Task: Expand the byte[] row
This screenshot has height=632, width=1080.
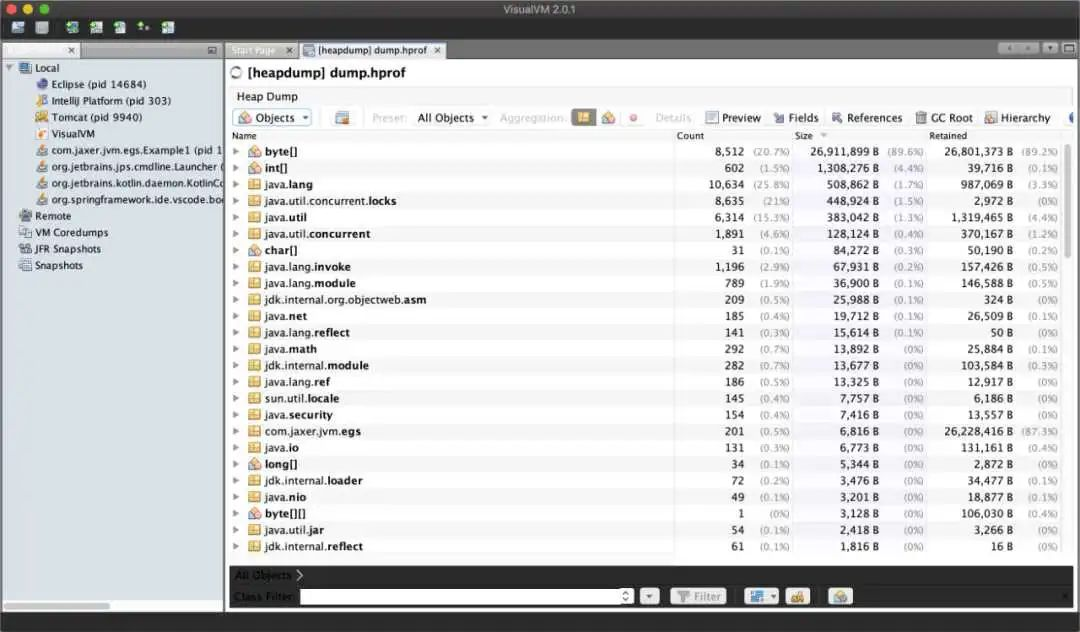Action: 236,151
